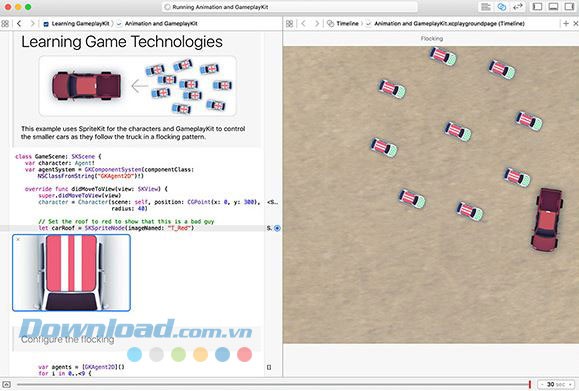
Task: Go forward in timeline editor history
Action: [316, 24]
